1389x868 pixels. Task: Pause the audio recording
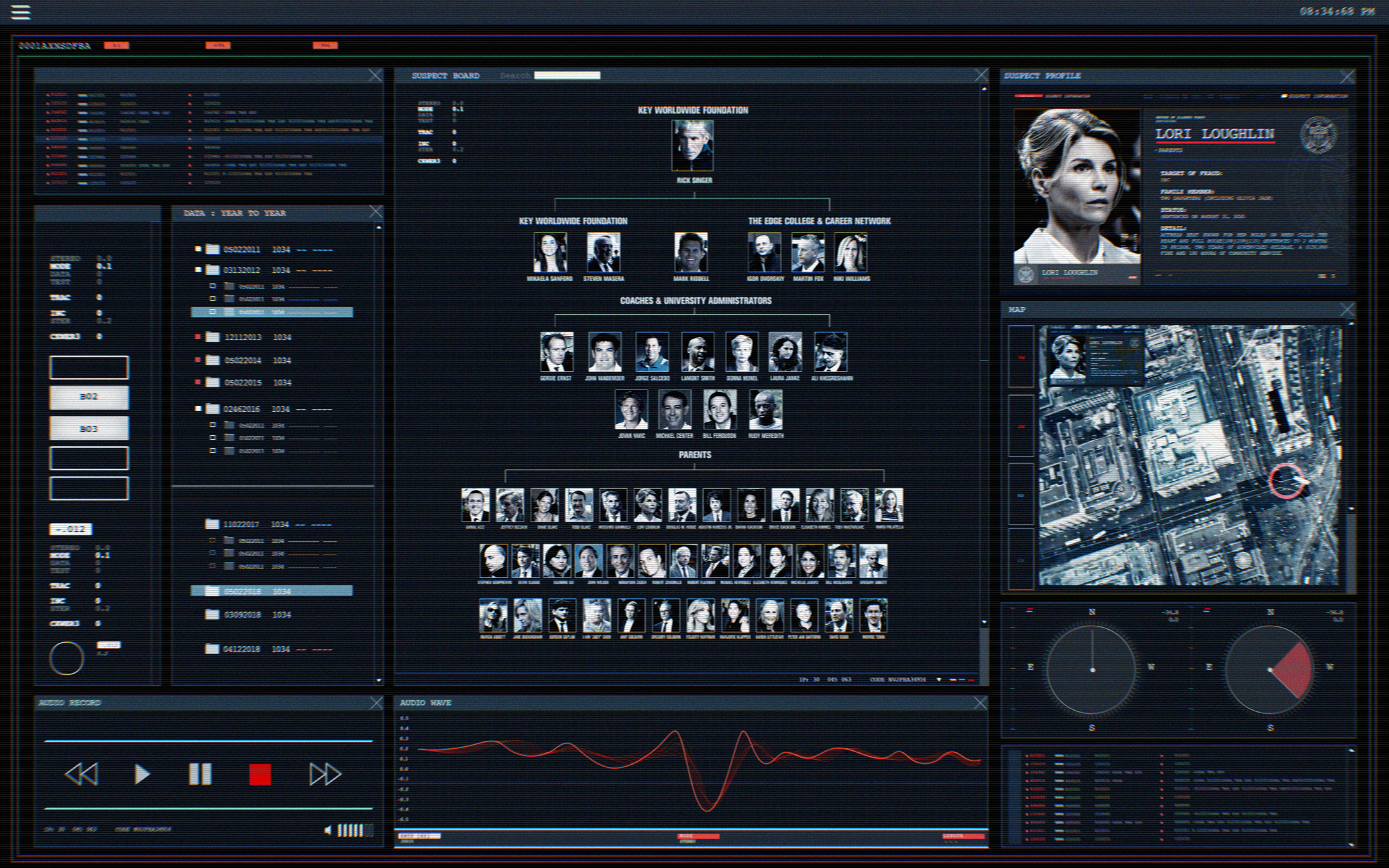pos(200,774)
